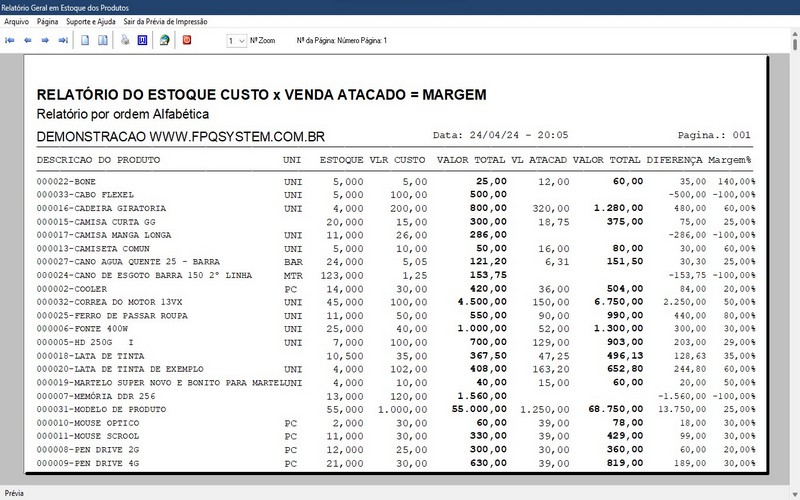Click the vertical scrollbar up arrow
Image resolution: width=800 pixels, height=500 pixels.
pyautogui.click(x=795, y=33)
